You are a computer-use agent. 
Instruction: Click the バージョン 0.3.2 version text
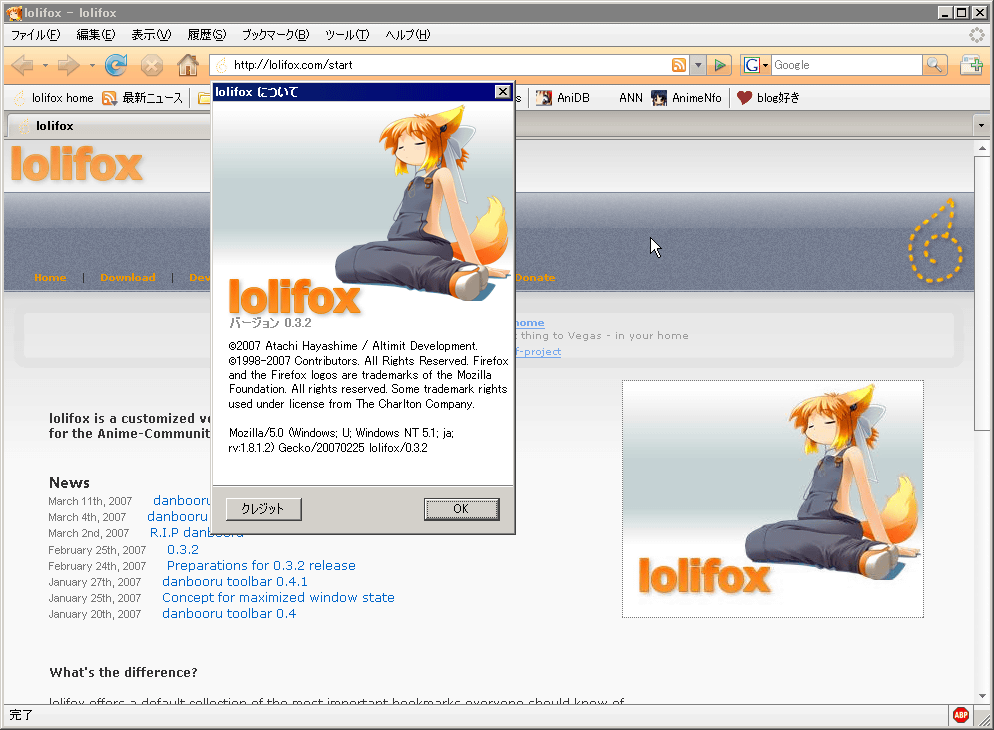[x=270, y=323]
